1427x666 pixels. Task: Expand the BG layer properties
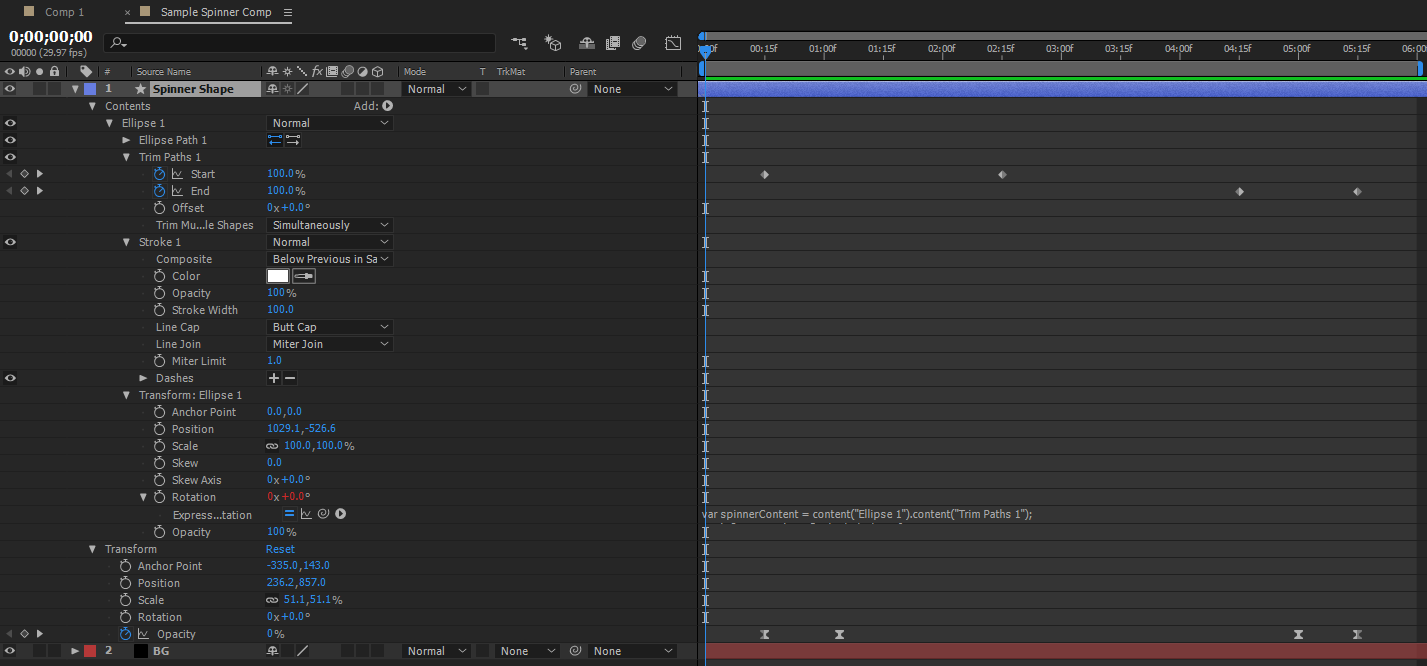tap(75, 651)
